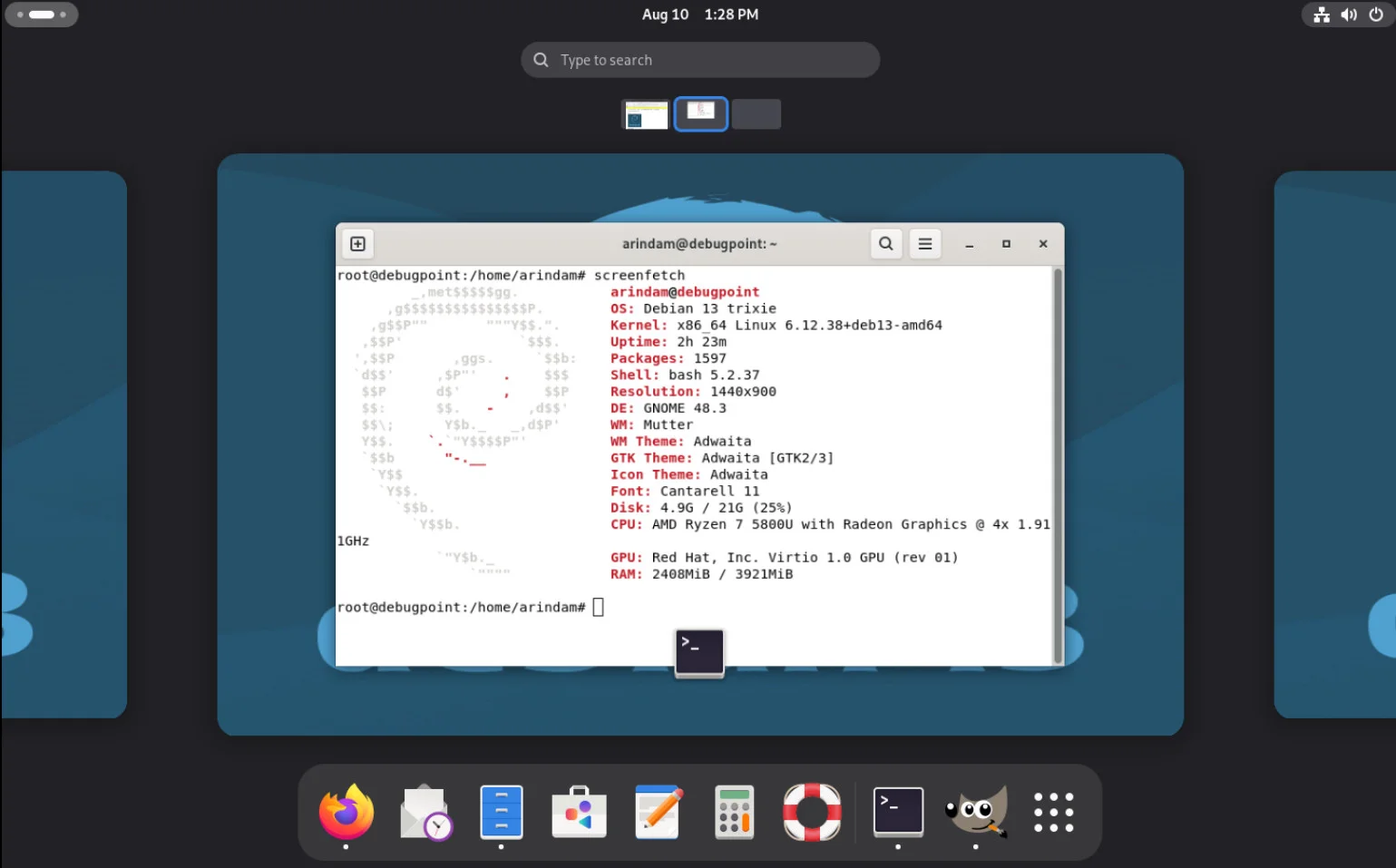The image size is (1396, 868).
Task: Open the terminal hamburger menu
Action: click(x=924, y=243)
